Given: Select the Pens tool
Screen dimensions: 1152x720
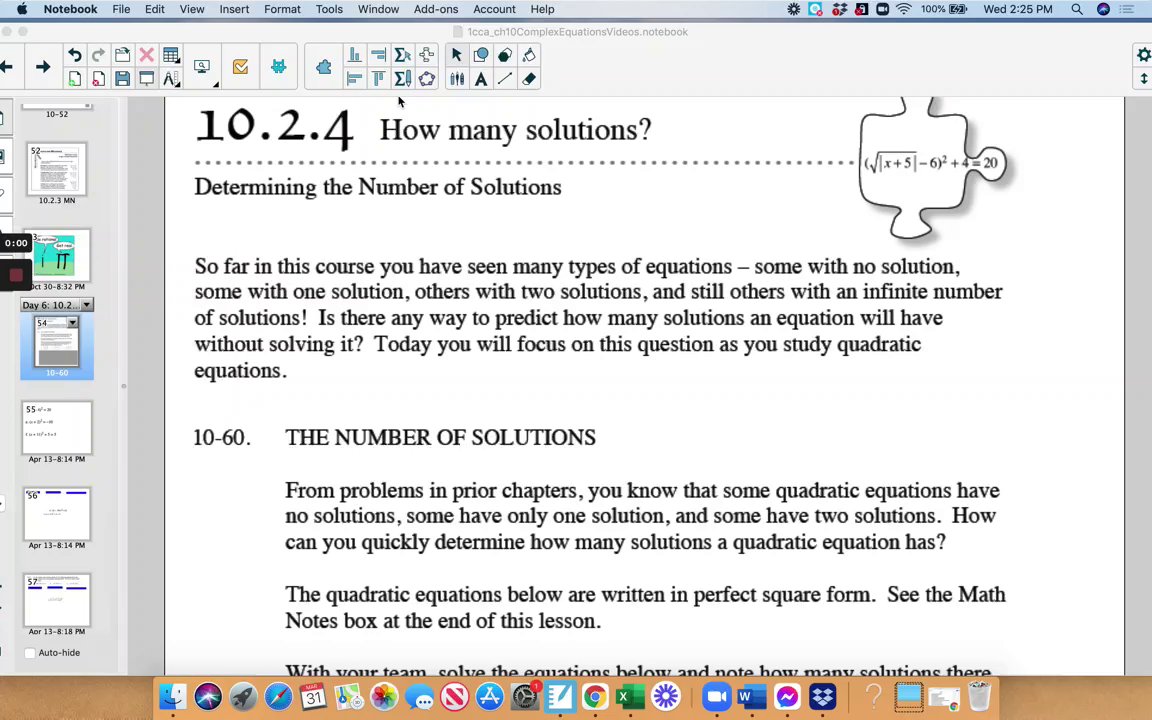Looking at the screenshot, I should pyautogui.click(x=456, y=79).
